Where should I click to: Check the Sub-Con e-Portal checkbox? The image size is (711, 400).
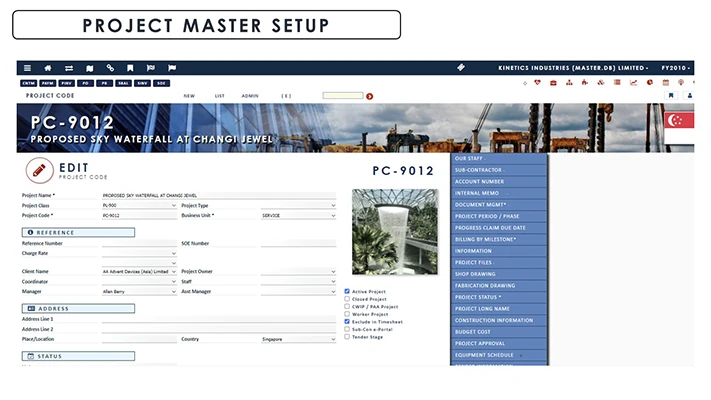(347, 329)
